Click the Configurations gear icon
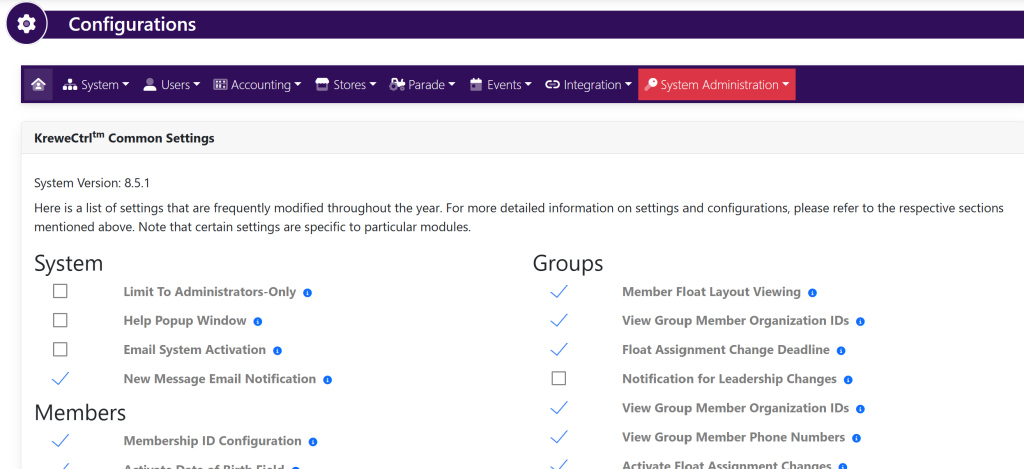 point(27,24)
